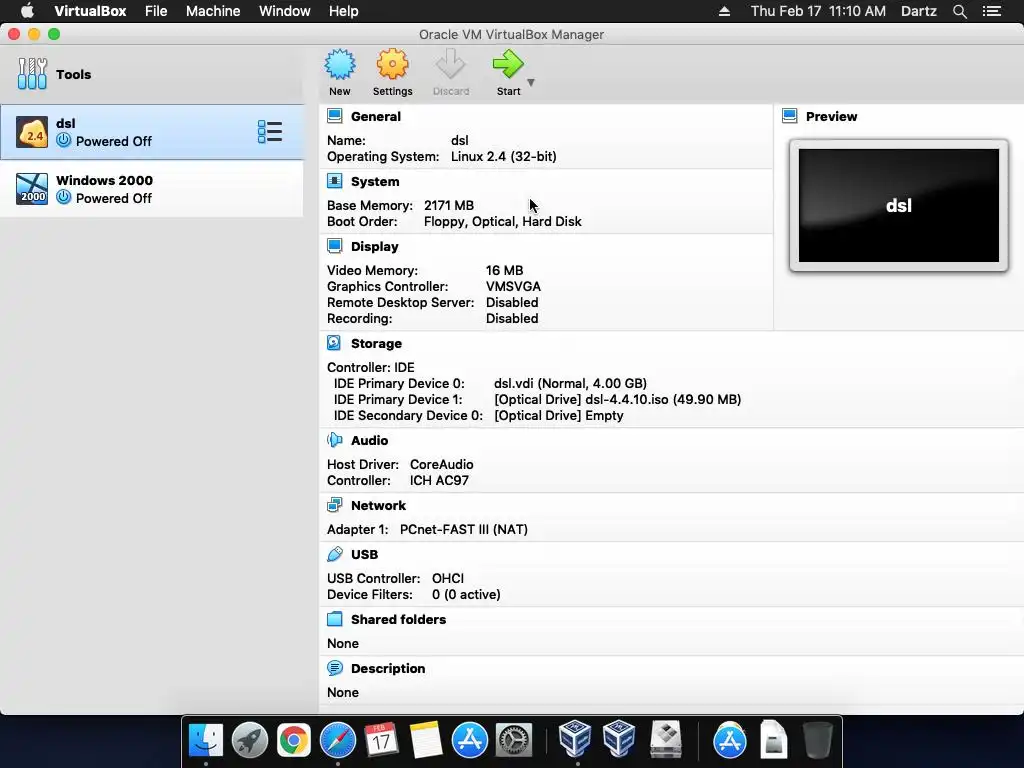Open the File menu
Viewport: 1024px width, 768px height.
pos(156,11)
